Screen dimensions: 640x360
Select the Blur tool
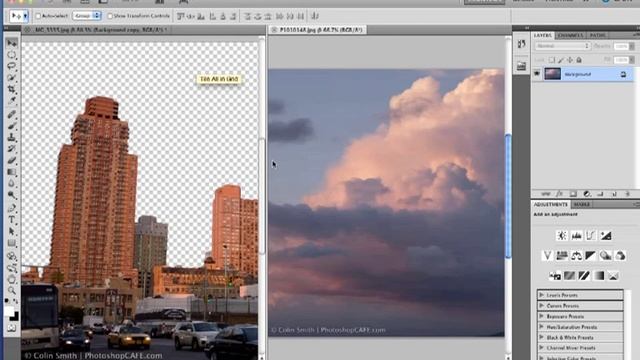pos(12,183)
